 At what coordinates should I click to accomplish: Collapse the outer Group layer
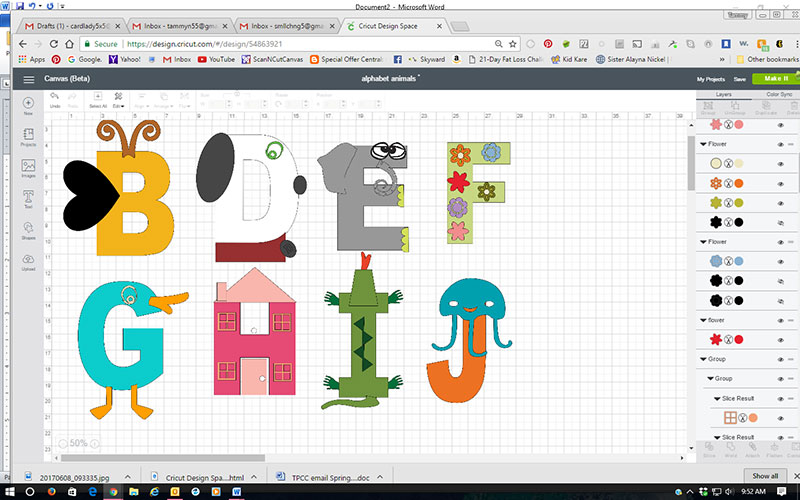click(x=704, y=359)
